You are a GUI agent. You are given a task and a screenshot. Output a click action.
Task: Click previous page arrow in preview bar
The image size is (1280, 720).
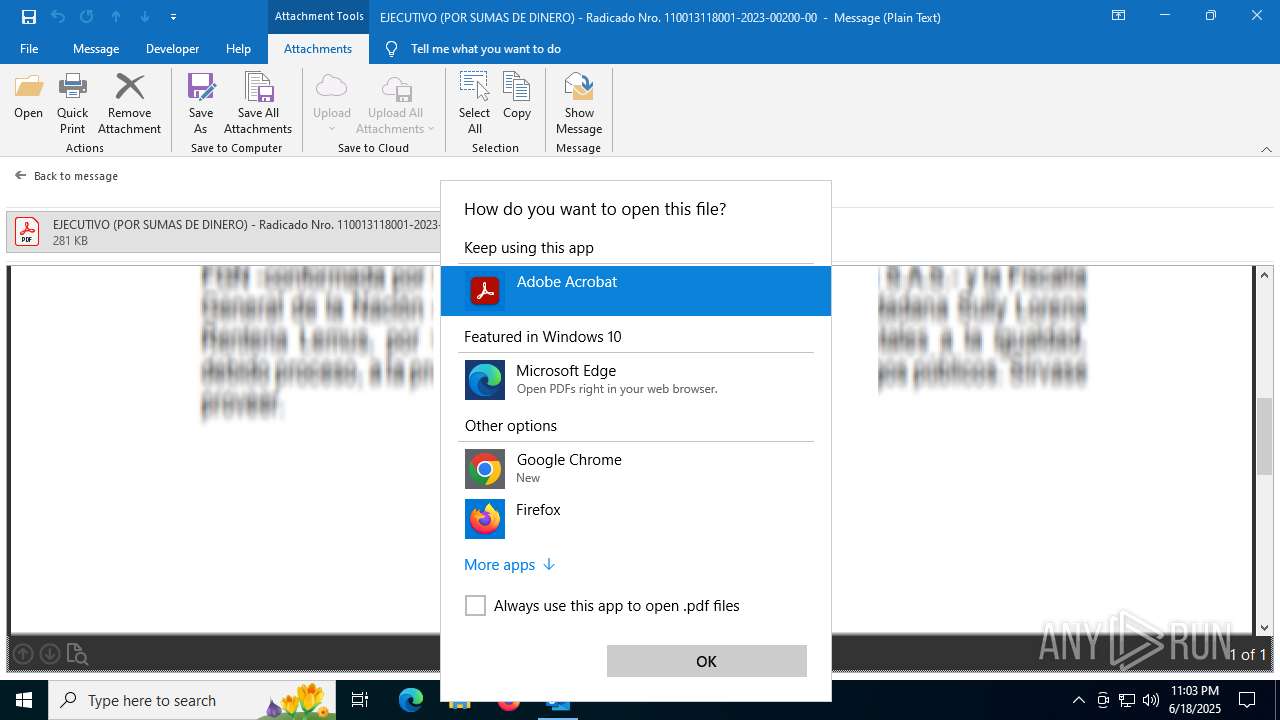23,654
